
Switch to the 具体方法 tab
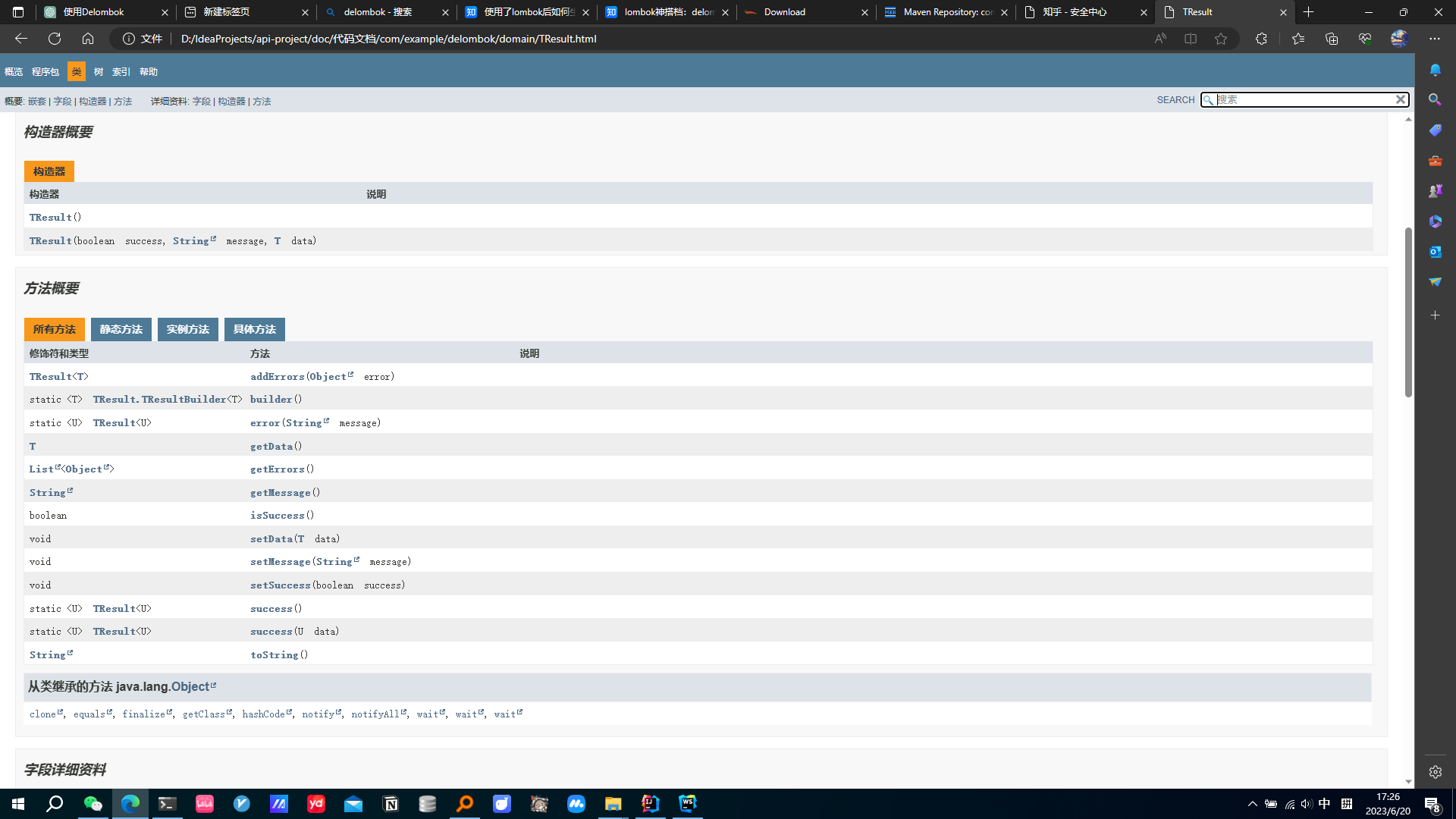[x=255, y=329]
